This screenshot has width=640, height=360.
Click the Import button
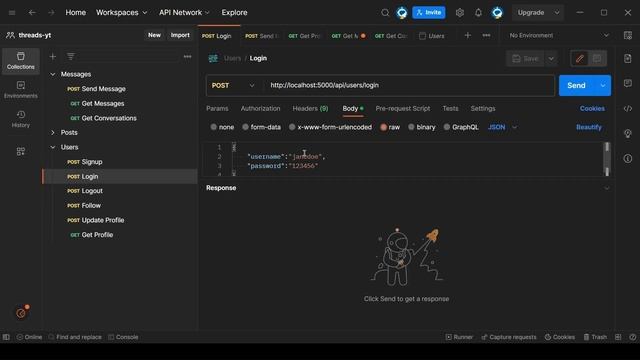(x=180, y=35)
